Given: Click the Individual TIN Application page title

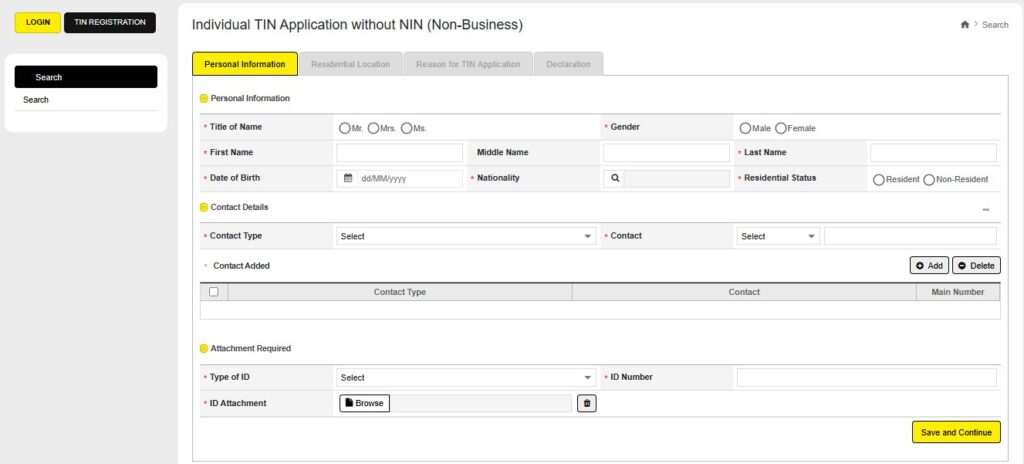Looking at the screenshot, I should tap(357, 25).
